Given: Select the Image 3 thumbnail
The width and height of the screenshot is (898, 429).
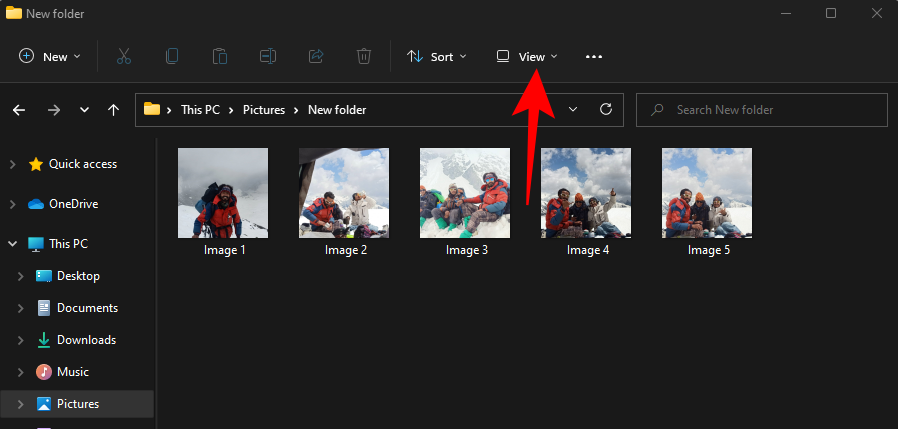Looking at the screenshot, I should (x=466, y=193).
